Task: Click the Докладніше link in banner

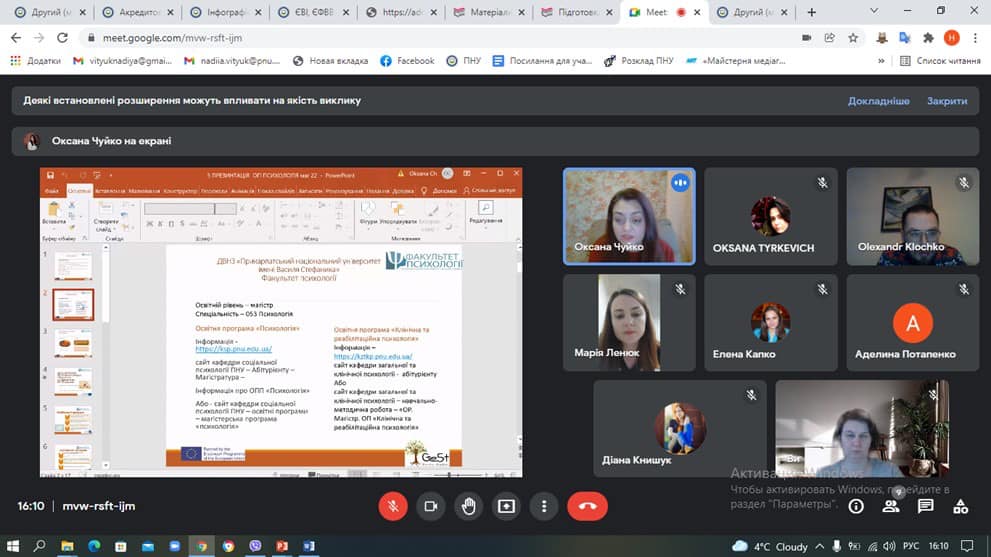Action: [x=878, y=101]
